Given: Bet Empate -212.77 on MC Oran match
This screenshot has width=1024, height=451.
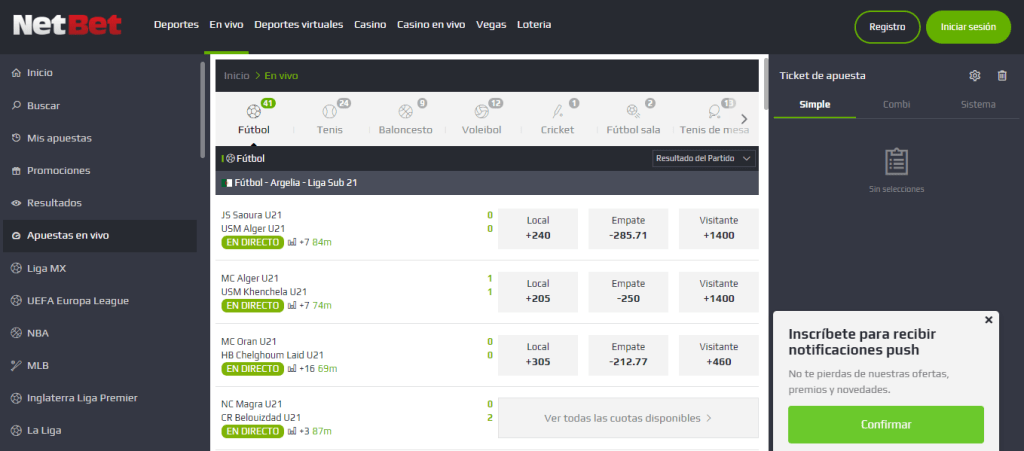Looking at the screenshot, I should [x=628, y=355].
